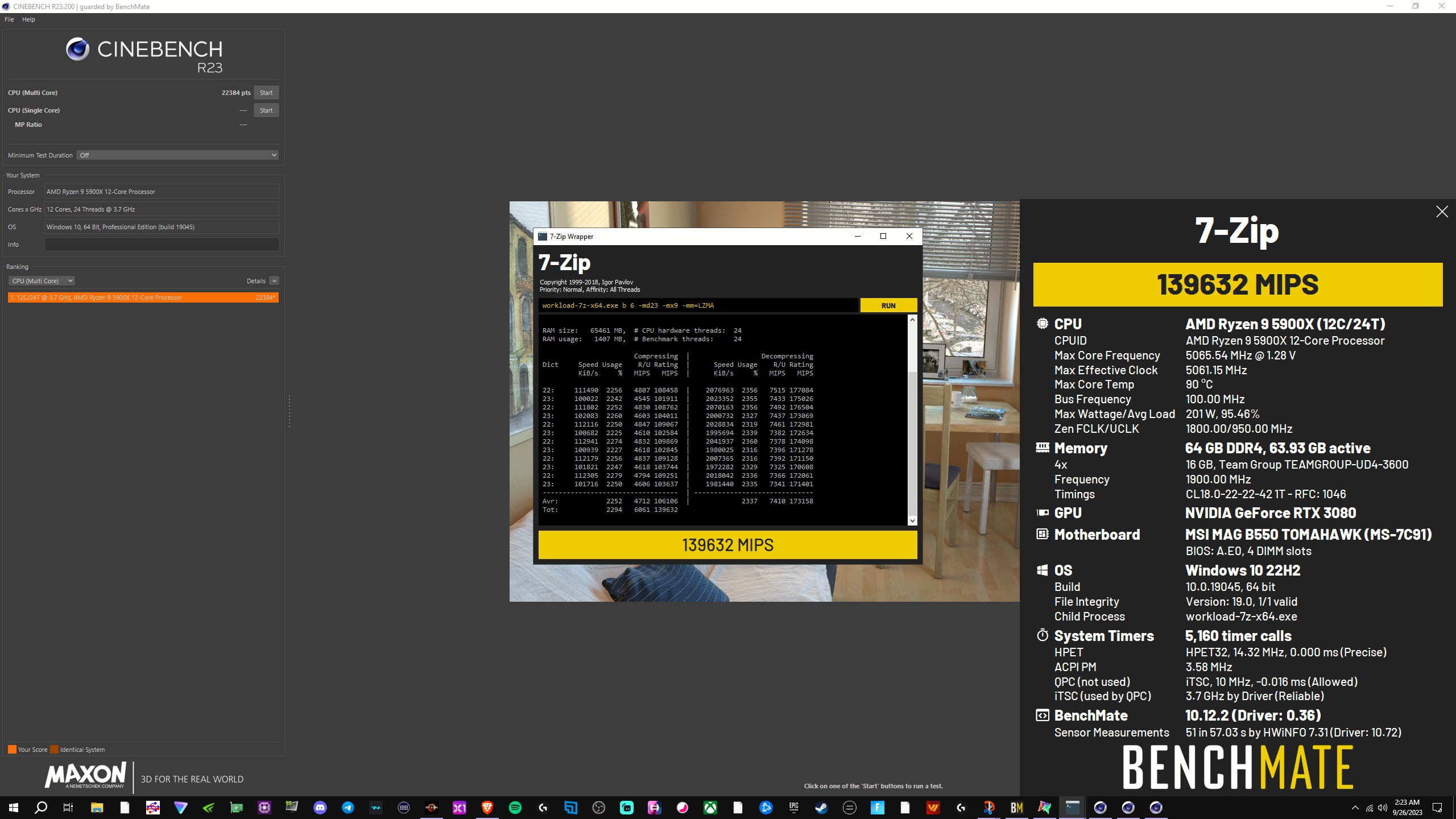Viewport: 1456px width, 819px height.
Task: Show hidden system tray icons
Action: click(1355, 808)
